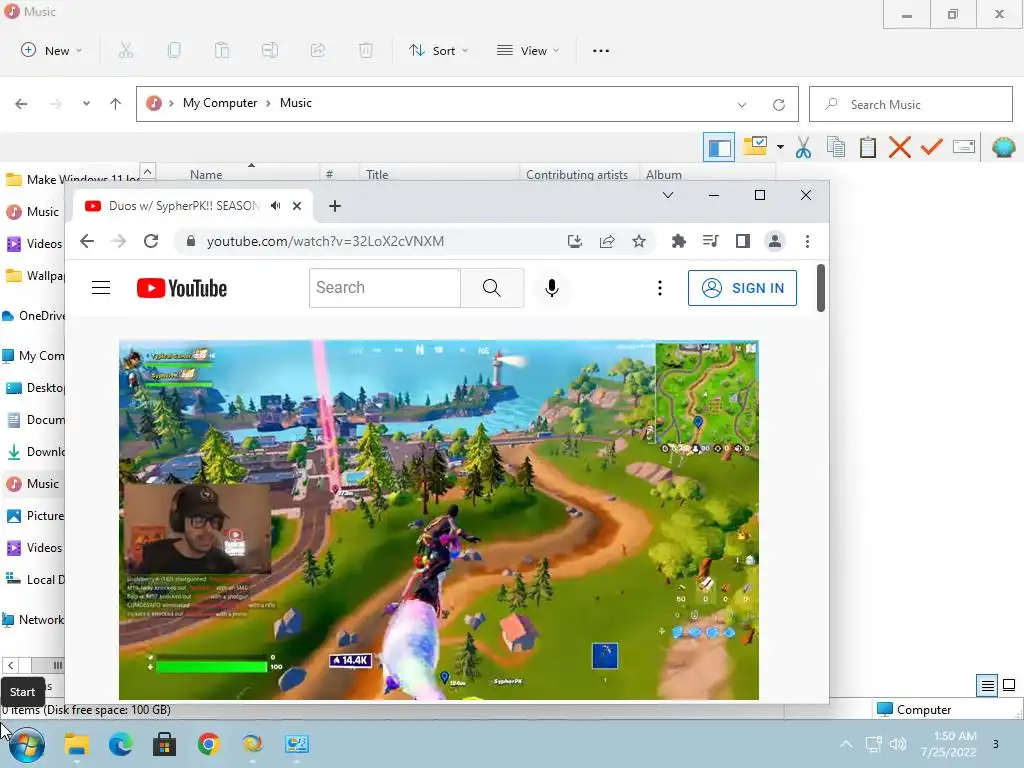
Task: Click the Fortnite video player
Action: [439, 520]
